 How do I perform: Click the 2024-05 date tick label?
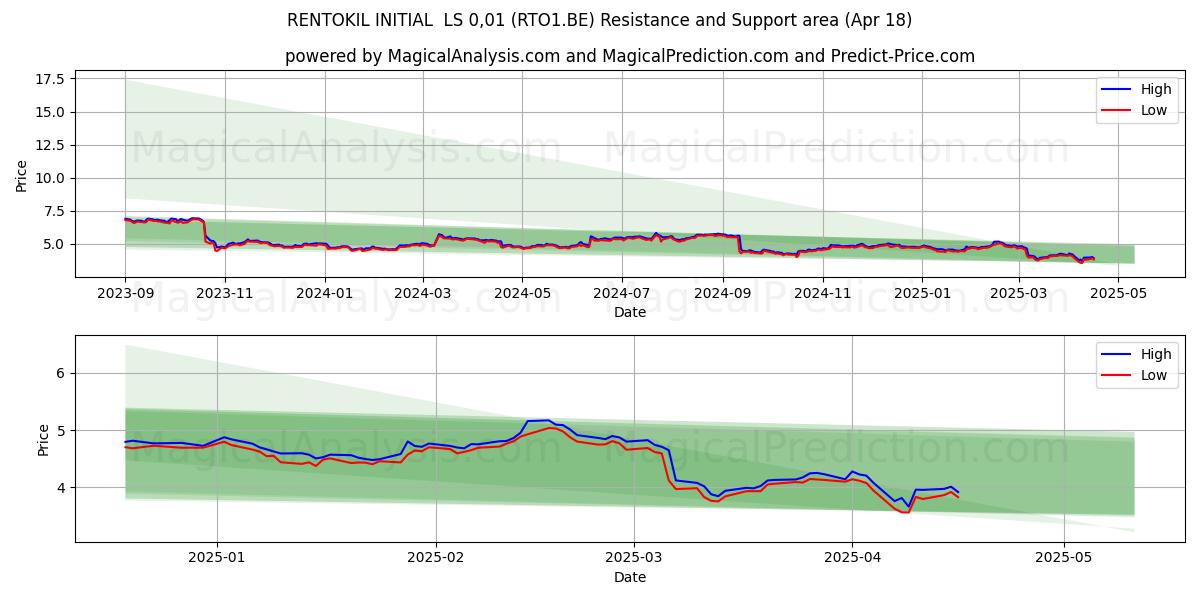pos(522,293)
